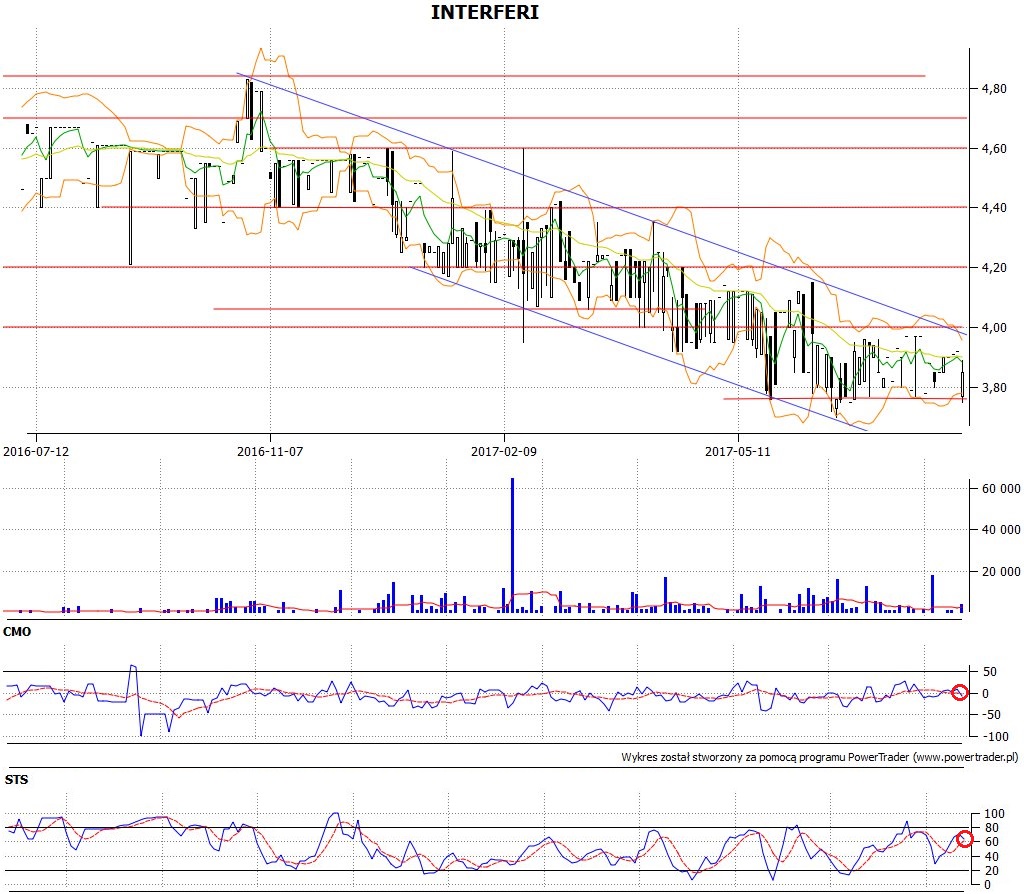Click the 80 label on the STS axis
This screenshot has height=894, width=1024.
tap(991, 828)
